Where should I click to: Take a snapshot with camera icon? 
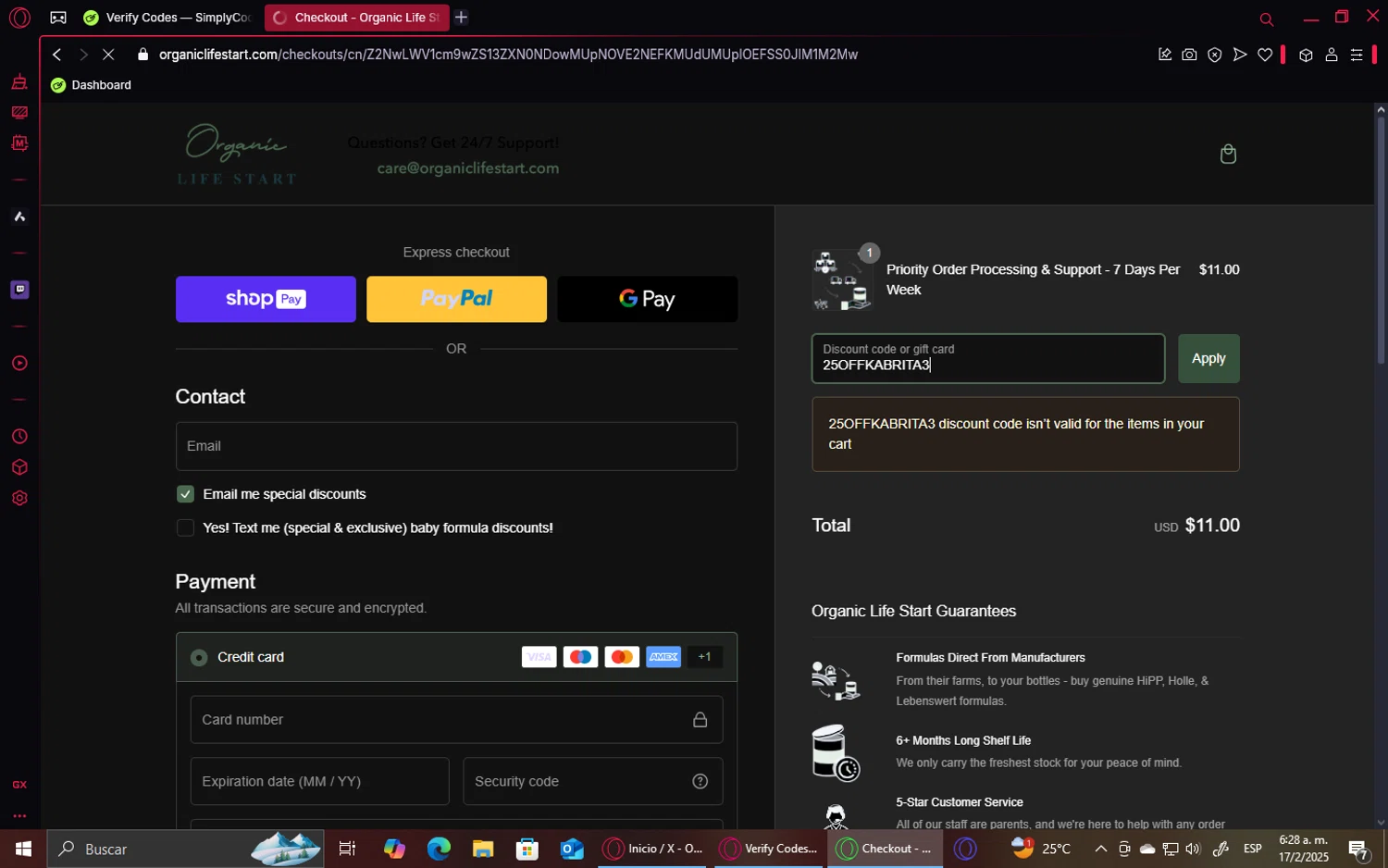1189,55
